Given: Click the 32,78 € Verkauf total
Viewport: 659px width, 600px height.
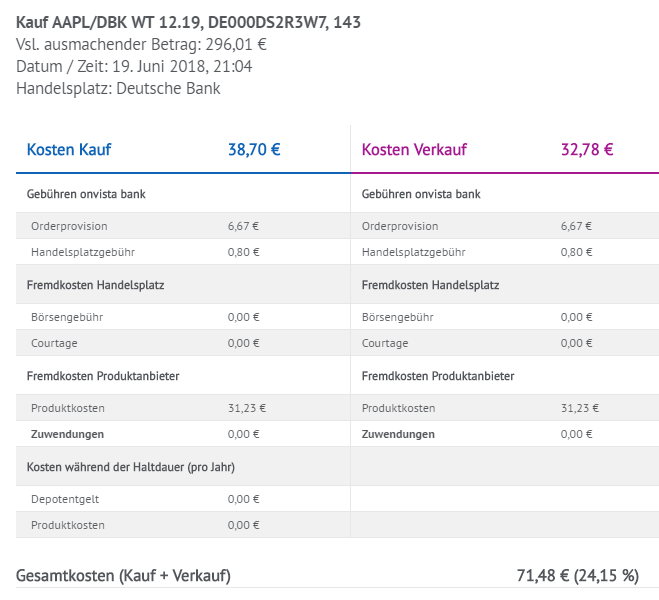Looking at the screenshot, I should click(x=587, y=150).
